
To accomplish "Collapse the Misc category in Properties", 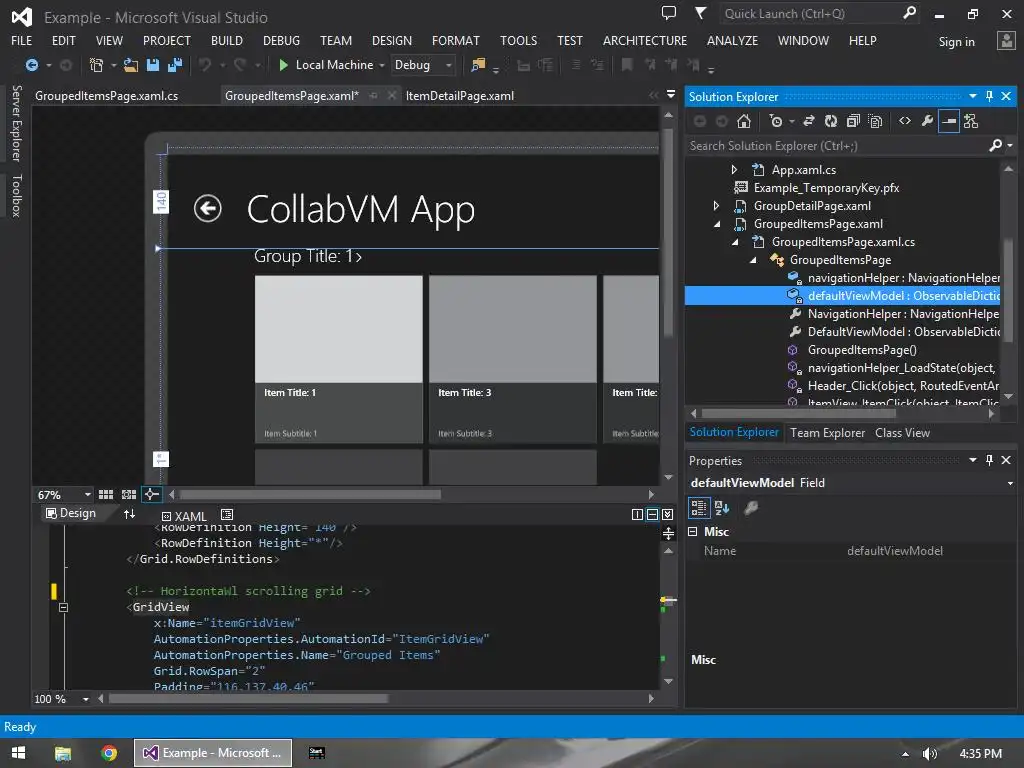I will click(693, 532).
